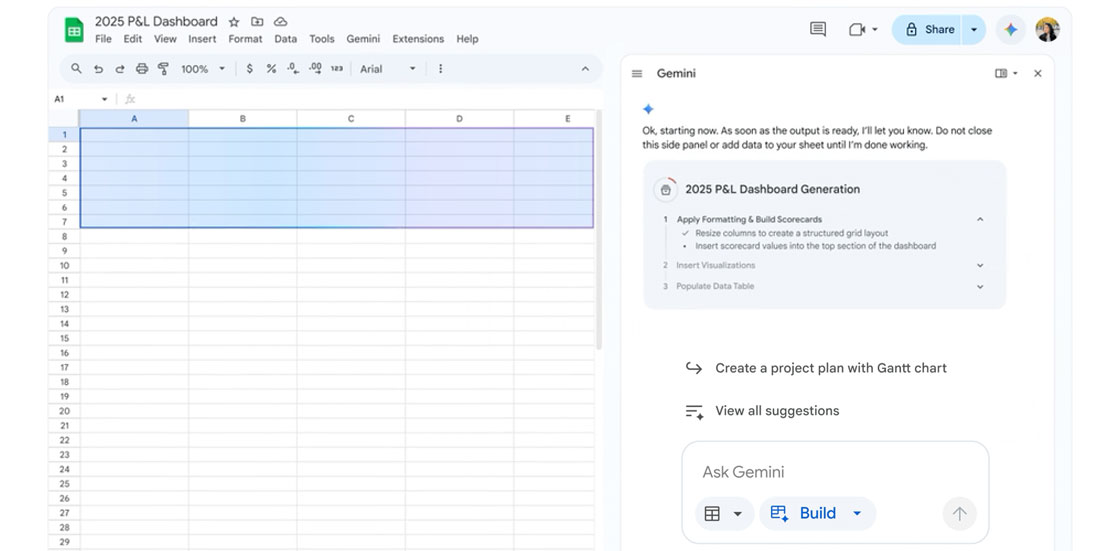This screenshot has height=551, width=1120.
Task: Select row 10 header
Action: pyautogui.click(x=64, y=265)
